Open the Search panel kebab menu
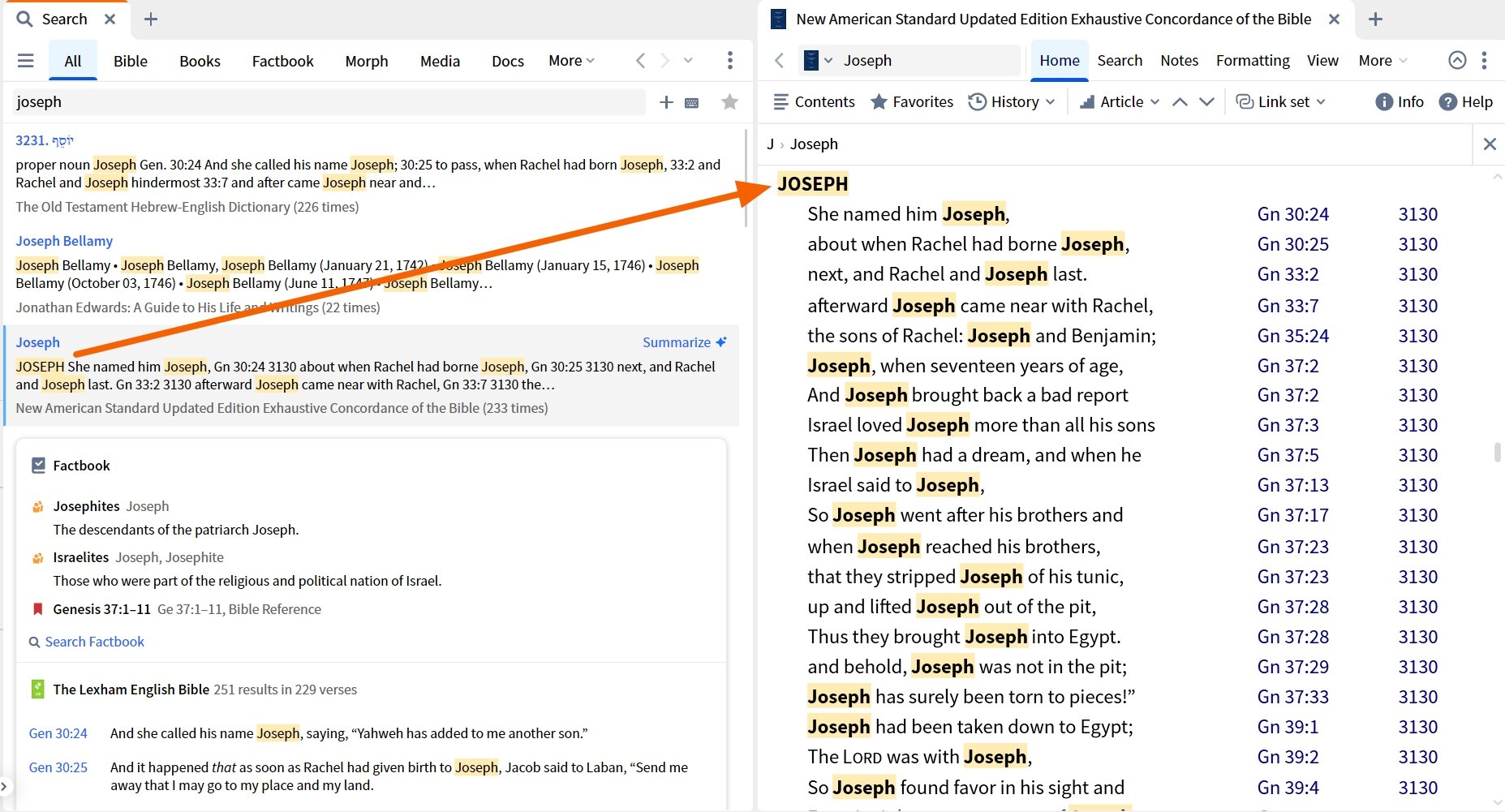This screenshot has height=812, width=1505. pyautogui.click(x=730, y=61)
